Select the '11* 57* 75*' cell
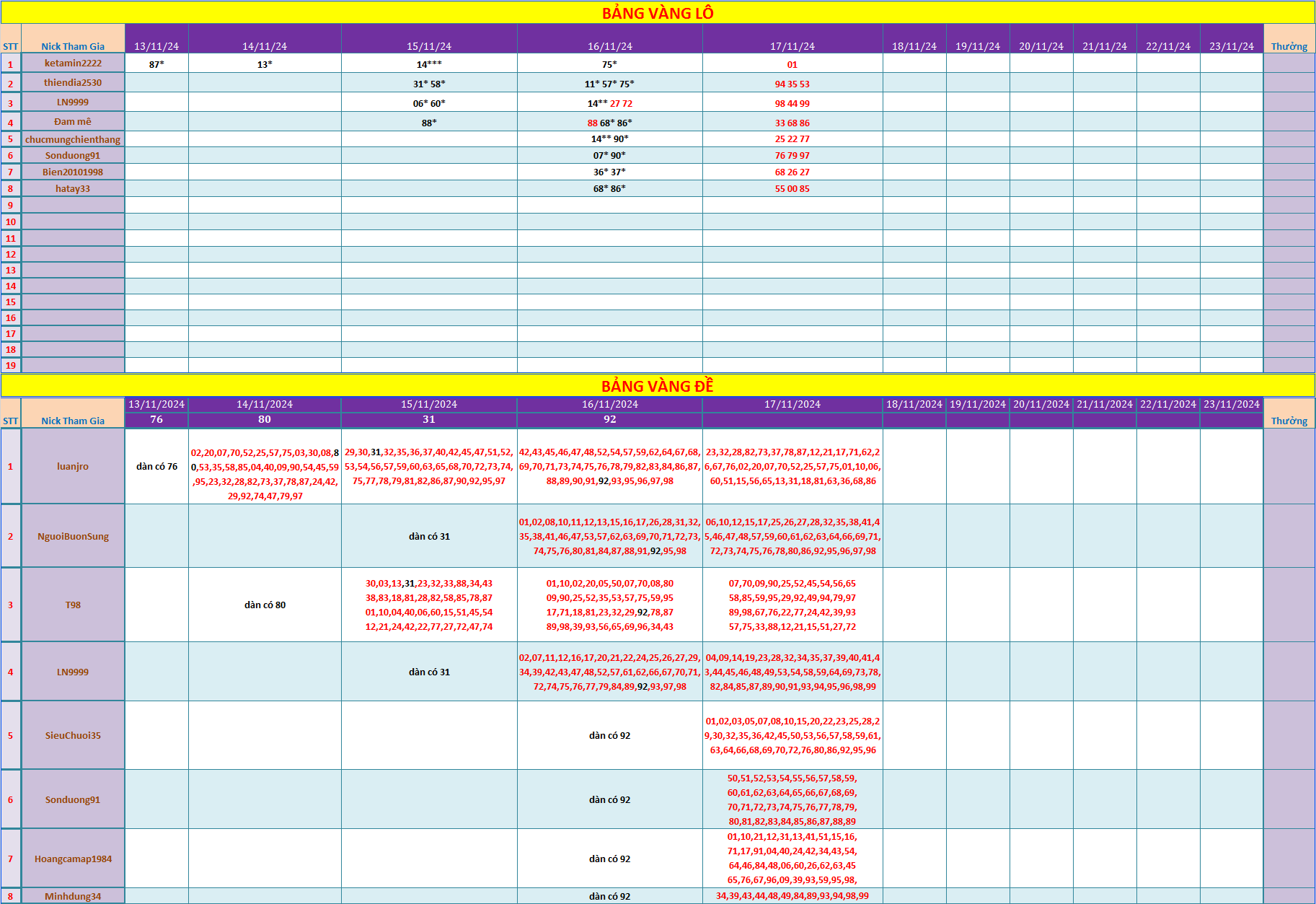The height and width of the screenshot is (904, 1316). tap(609, 83)
